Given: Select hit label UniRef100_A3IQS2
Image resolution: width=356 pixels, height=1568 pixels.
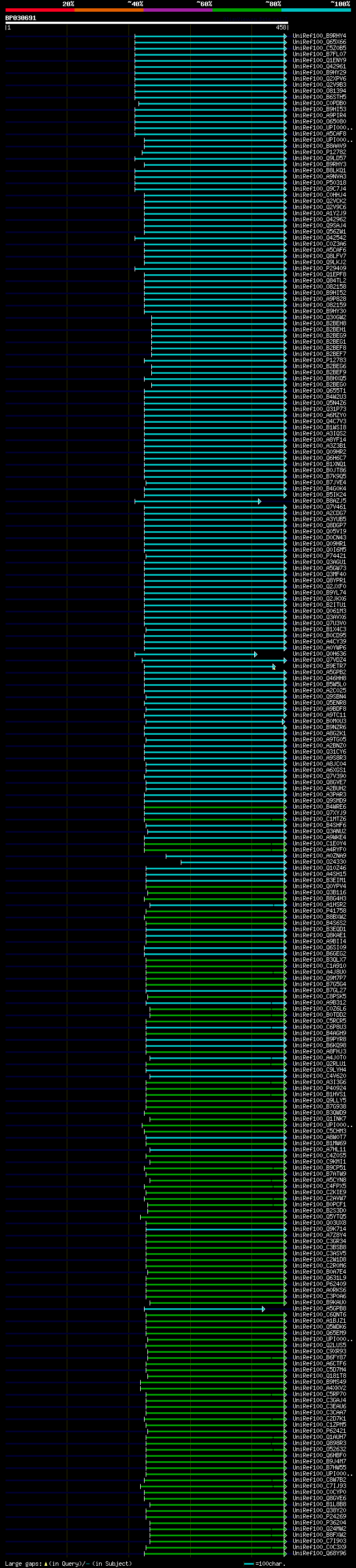Looking at the screenshot, I should point(319,433).
